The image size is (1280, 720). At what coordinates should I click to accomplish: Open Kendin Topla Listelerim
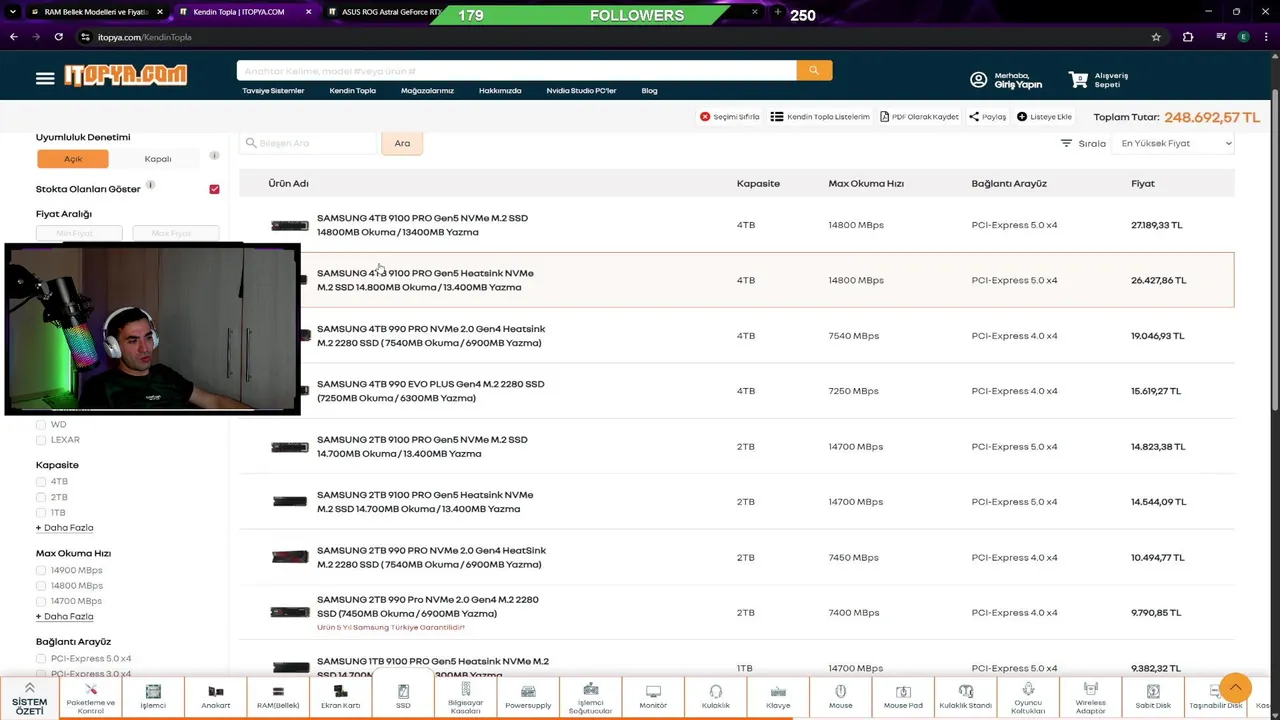(x=820, y=117)
